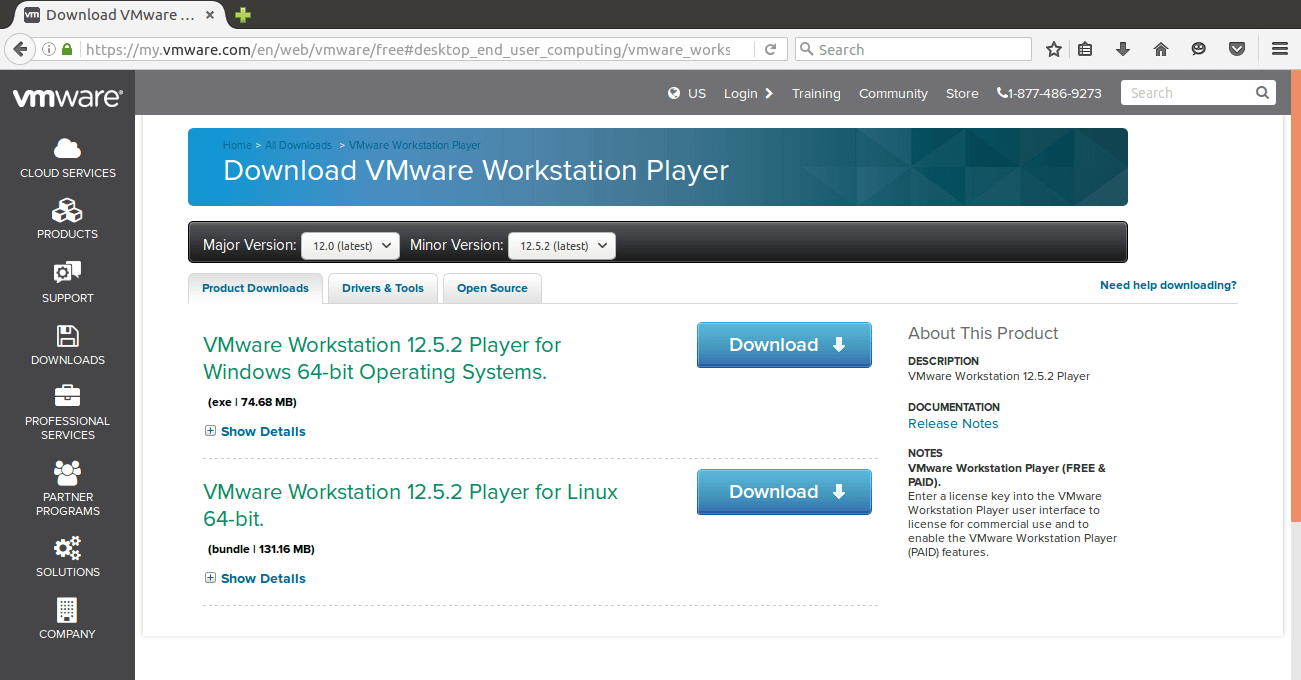Click the DOCUMENTATION label
This screenshot has height=680, width=1301.
pyautogui.click(x=954, y=407)
